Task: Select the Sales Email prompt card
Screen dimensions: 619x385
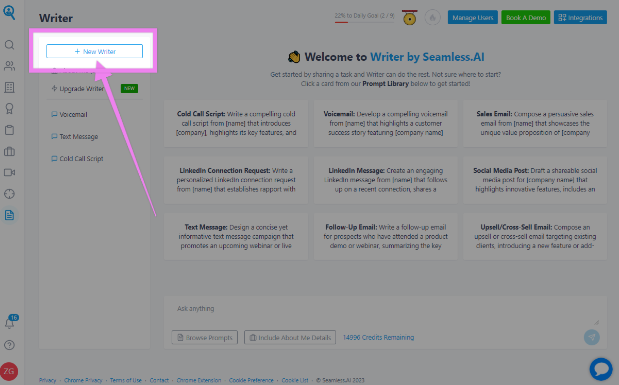Action: [535, 123]
